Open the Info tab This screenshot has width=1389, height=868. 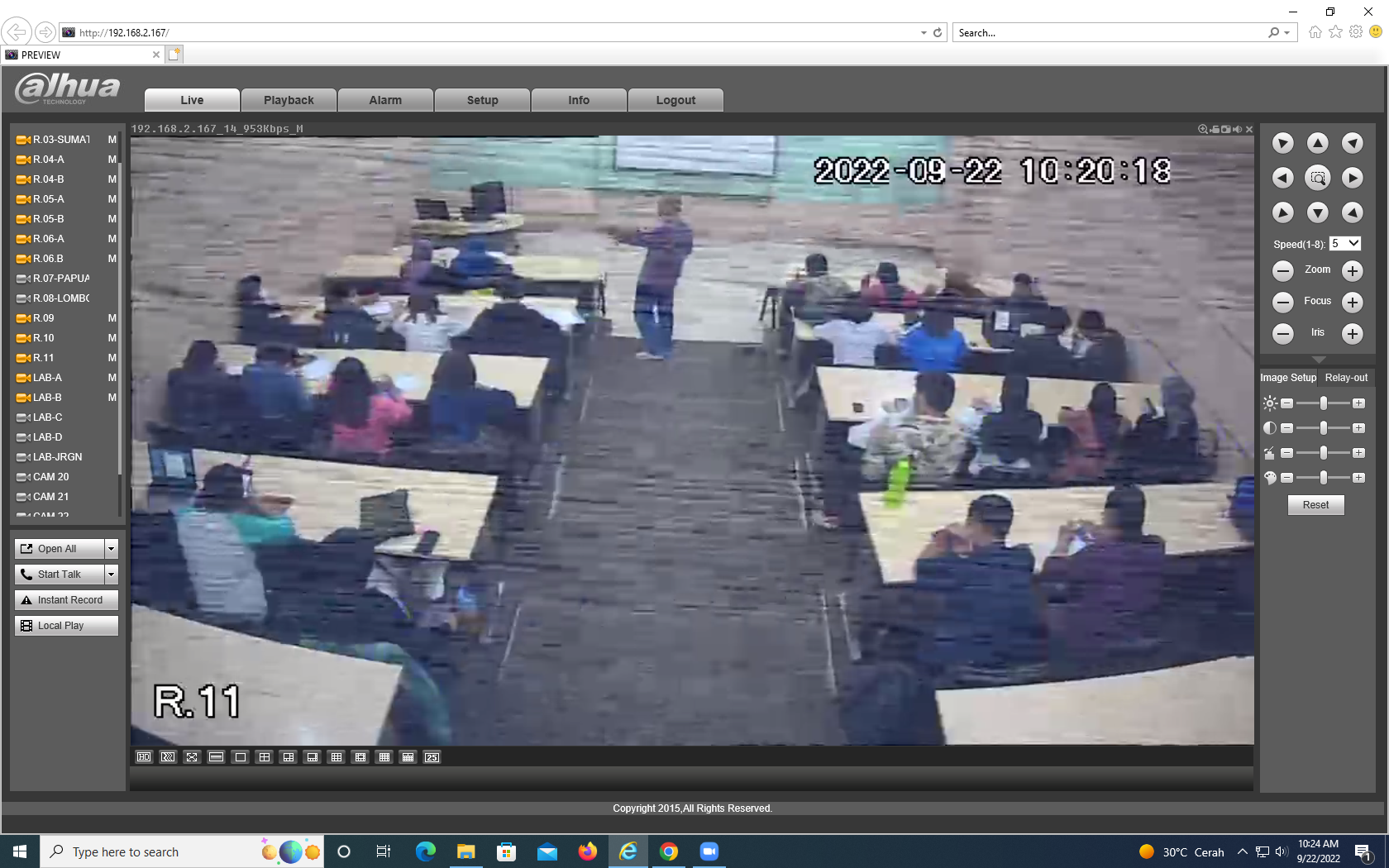[x=579, y=100]
